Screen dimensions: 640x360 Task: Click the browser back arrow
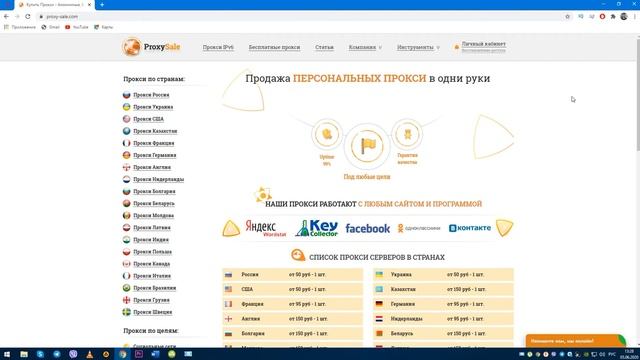(6, 17)
